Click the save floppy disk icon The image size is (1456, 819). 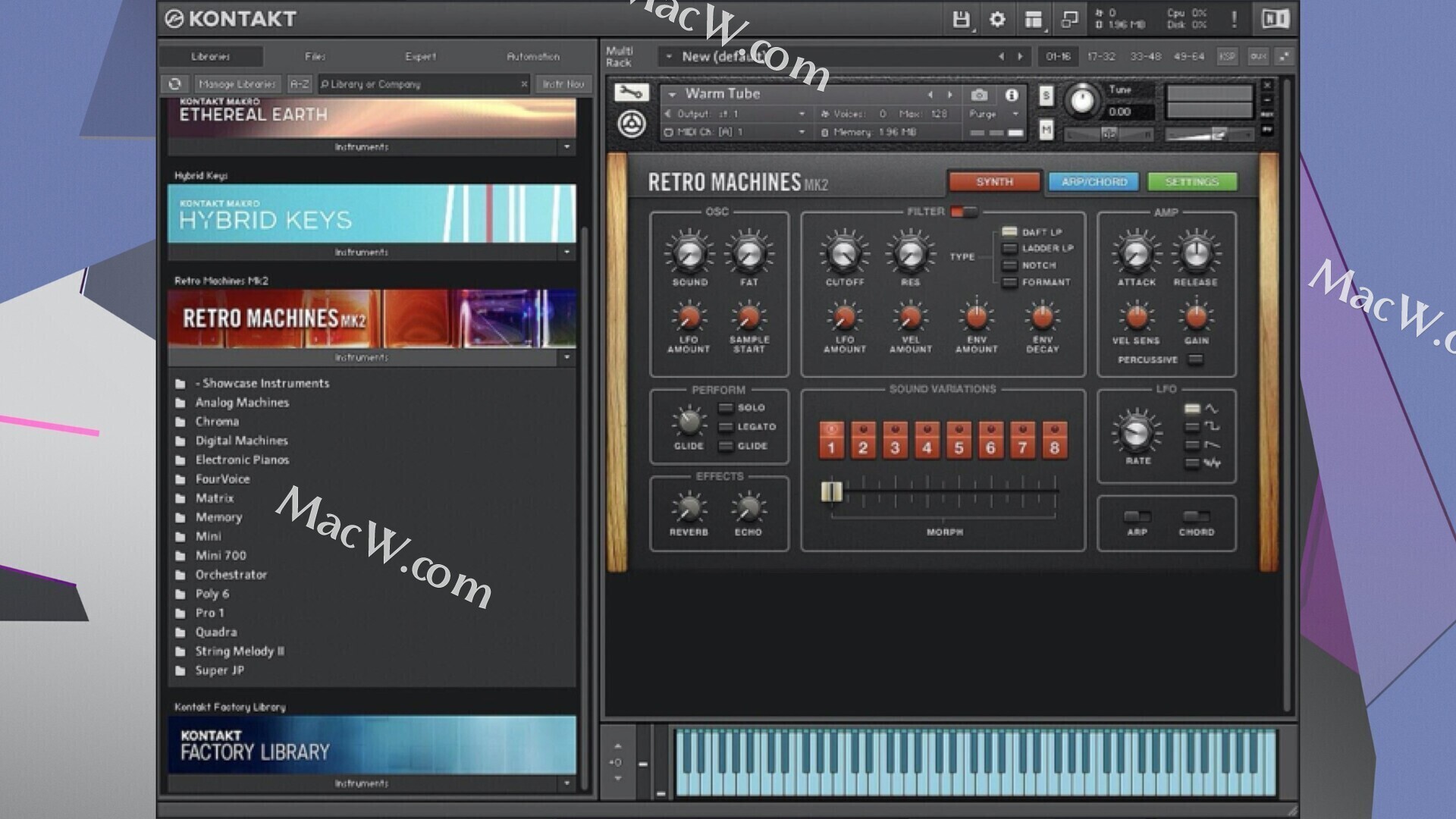click(962, 20)
